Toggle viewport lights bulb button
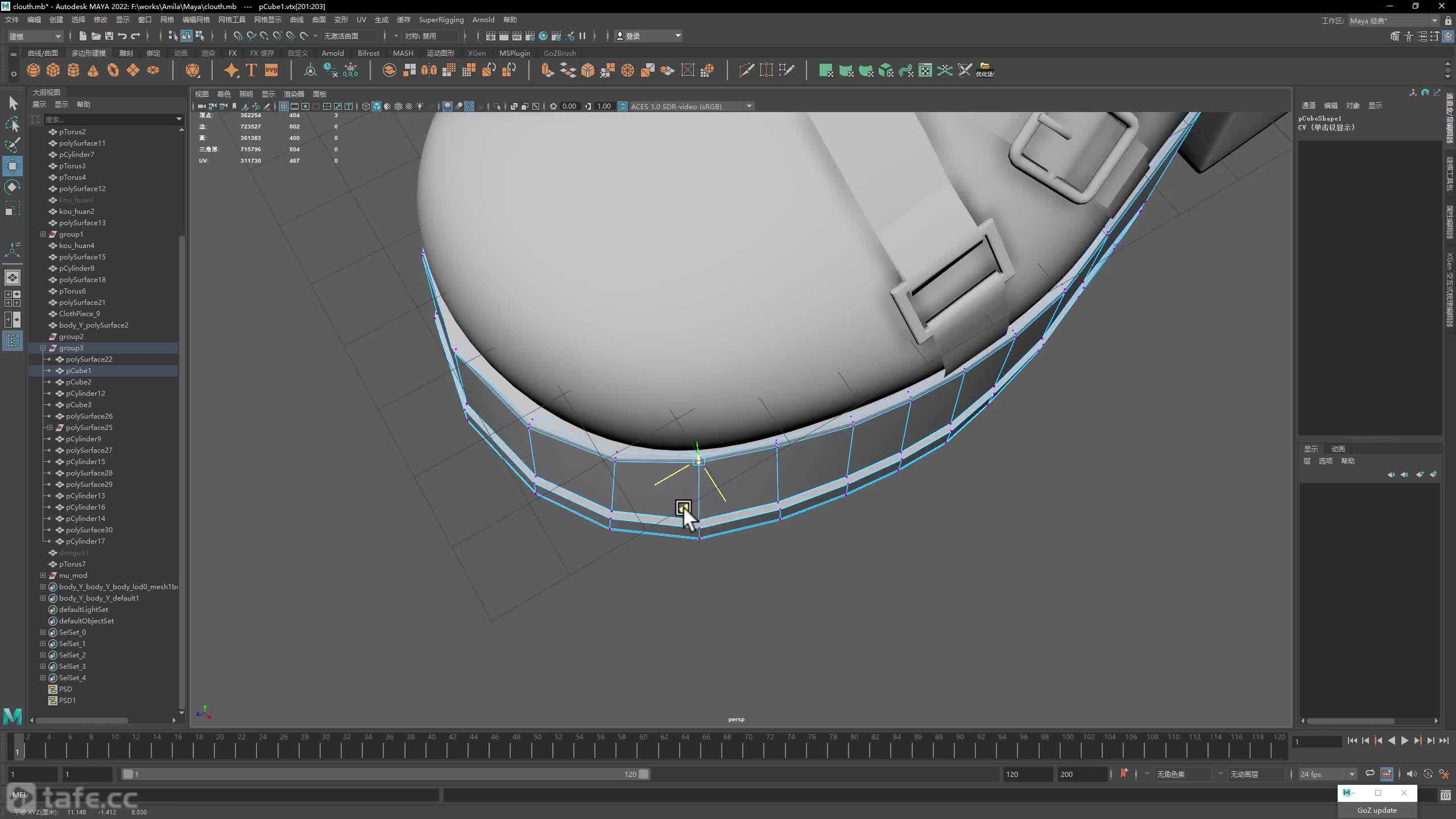 (420, 106)
